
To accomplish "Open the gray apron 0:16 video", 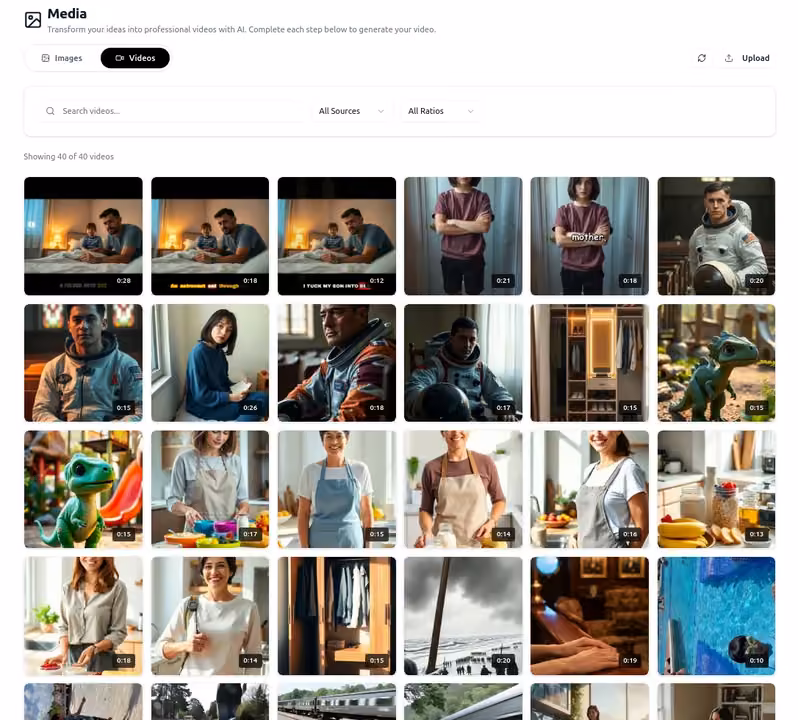I will pos(590,489).
